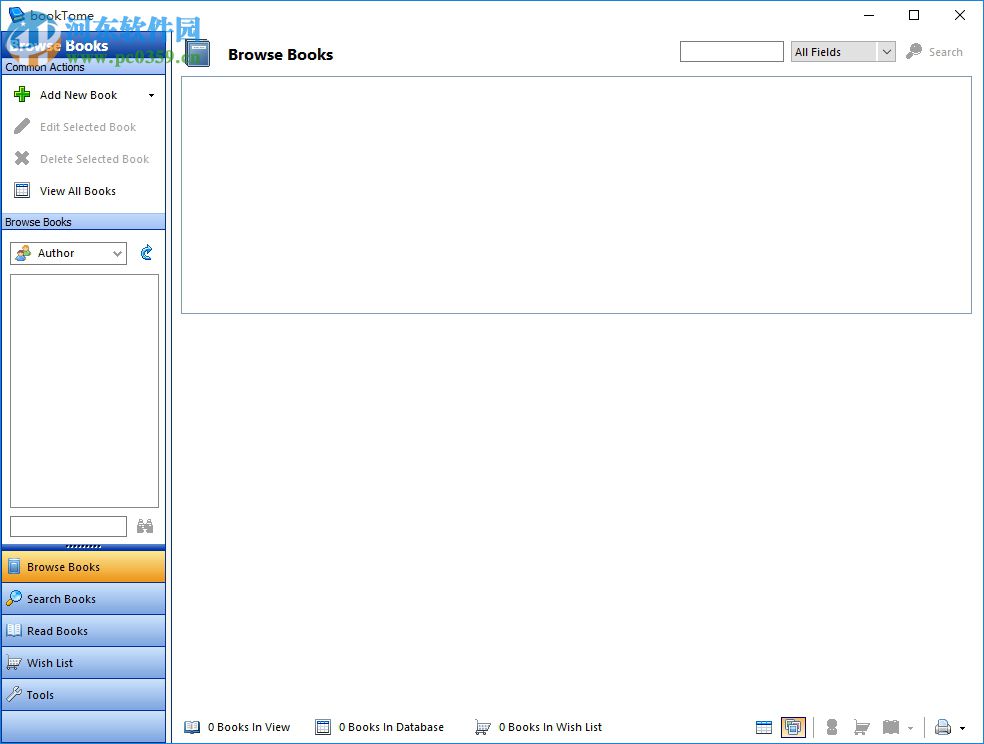Click the grey shopping cart toolbar icon

pos(862,728)
